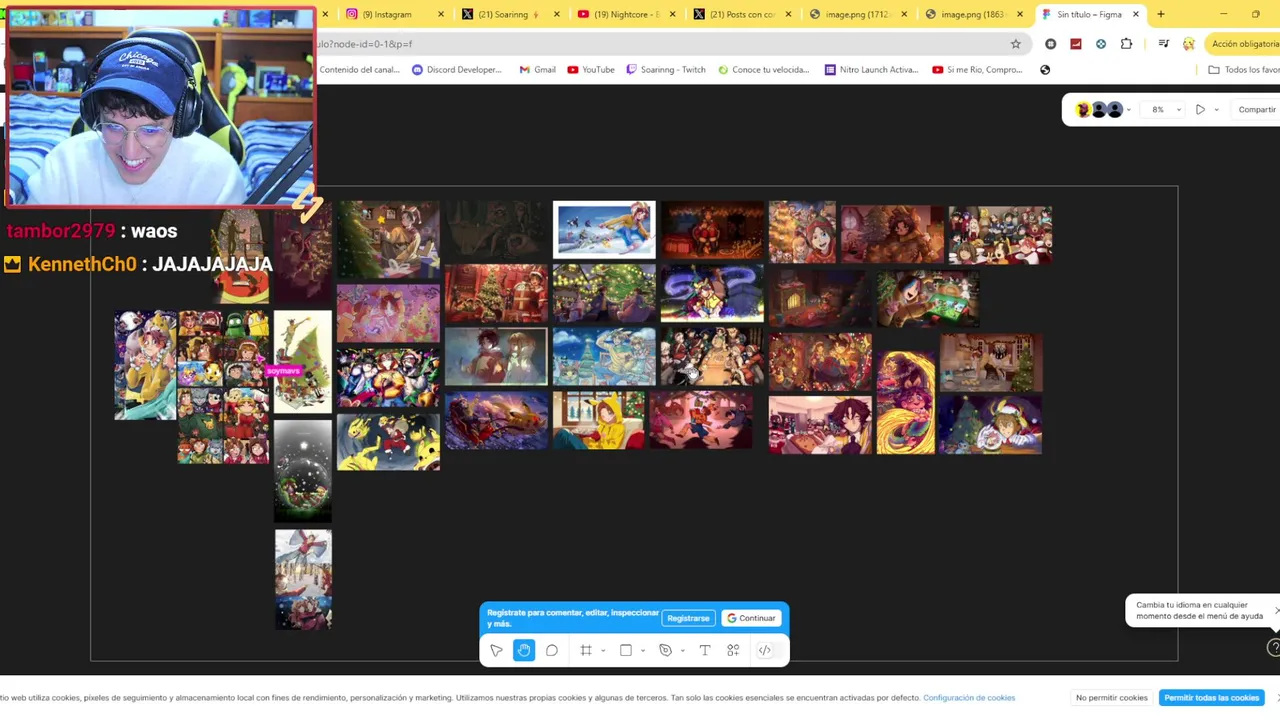Image resolution: width=1280 pixels, height=720 pixels.
Task: Toggle Dev Mode code switch
Action: coord(765,650)
